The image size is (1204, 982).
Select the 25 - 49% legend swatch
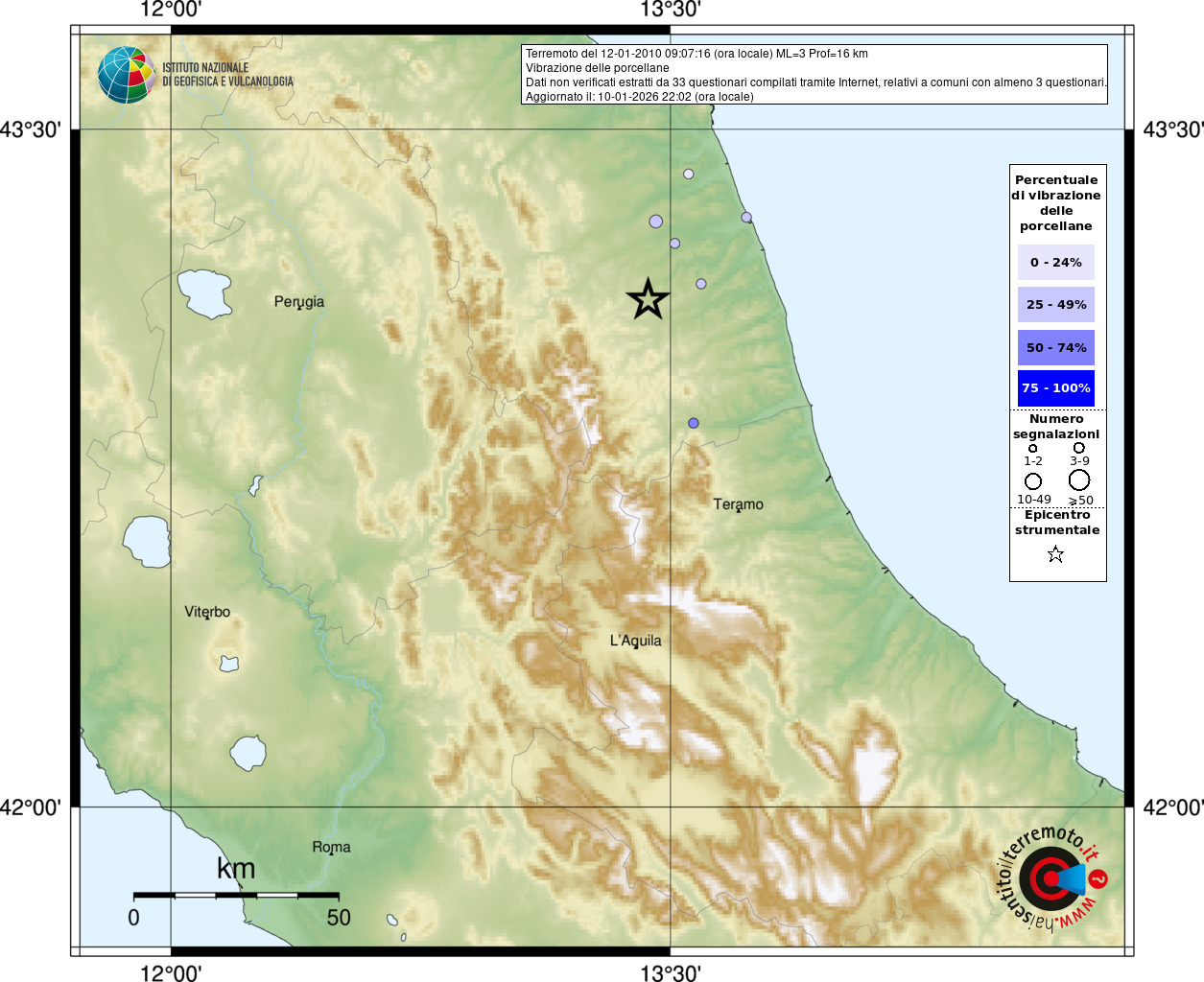[x=1055, y=305]
